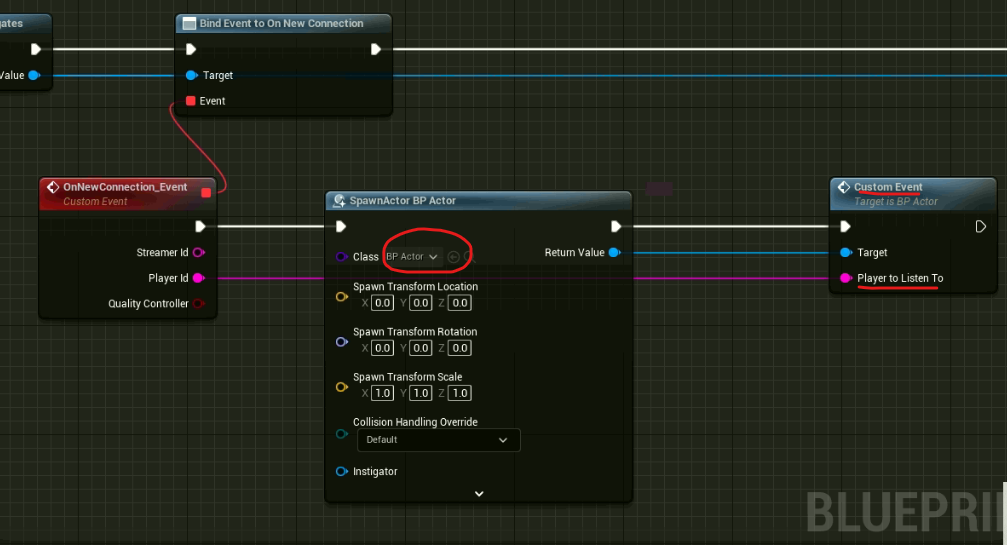Click the red Event delegate pin on Bind Event node
1007x545 pixels.
(x=191, y=101)
